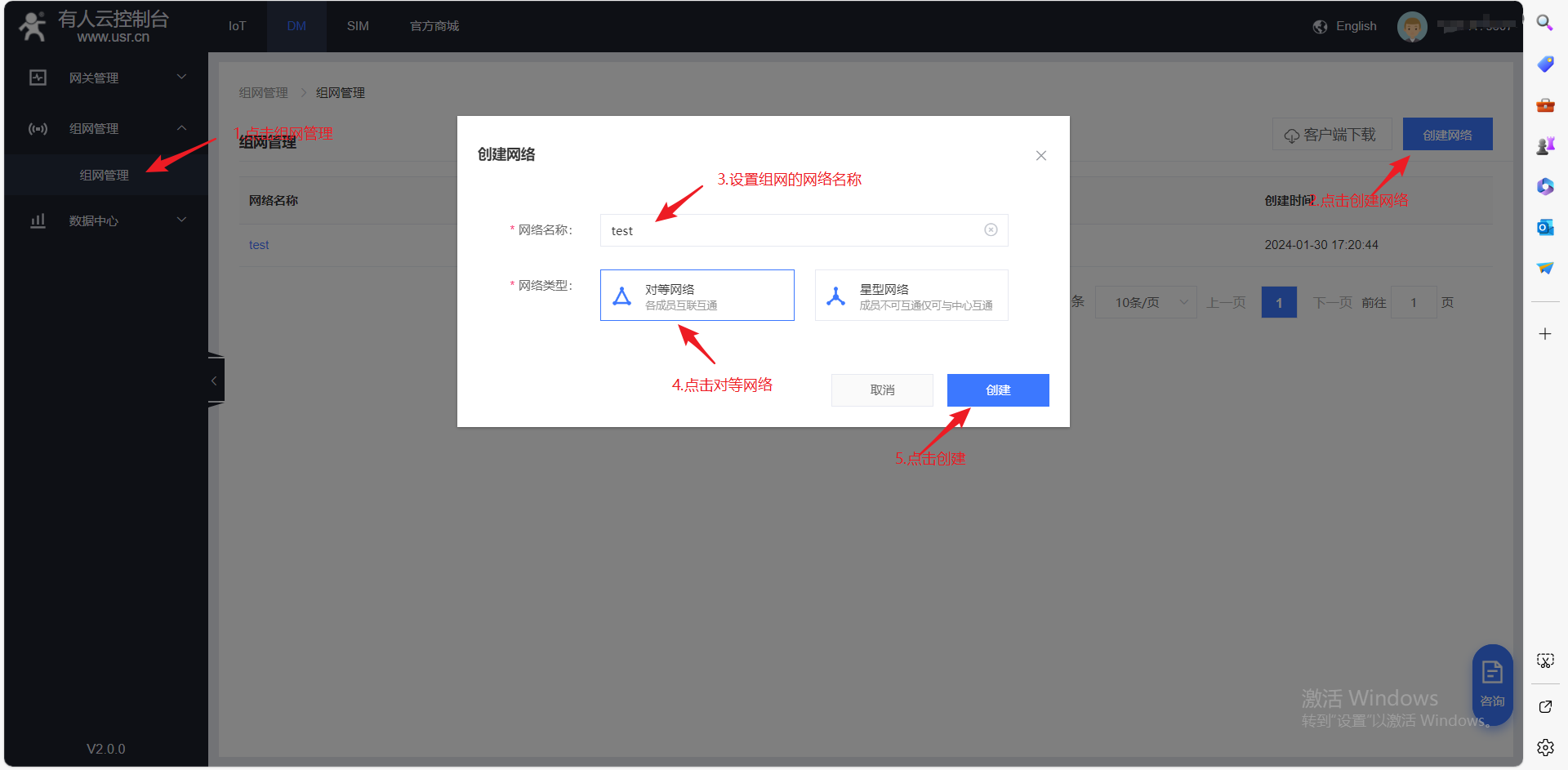The height and width of the screenshot is (770, 1568).
Task: Expand the 数据中心 sidebar menu
Action: pos(106,220)
